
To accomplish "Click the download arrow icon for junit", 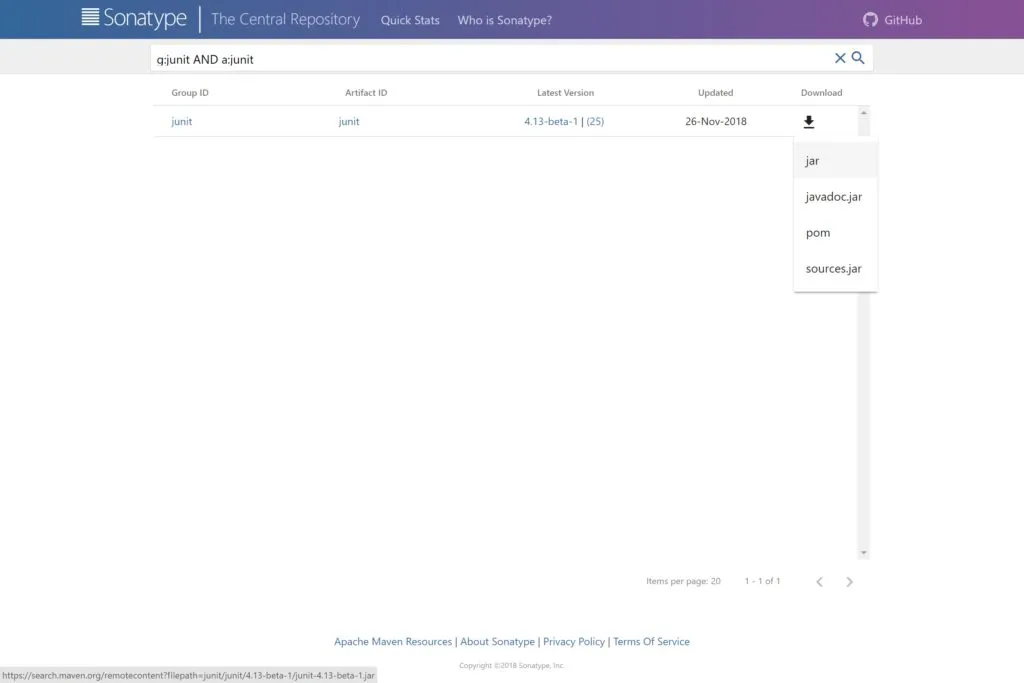I will [x=808, y=121].
